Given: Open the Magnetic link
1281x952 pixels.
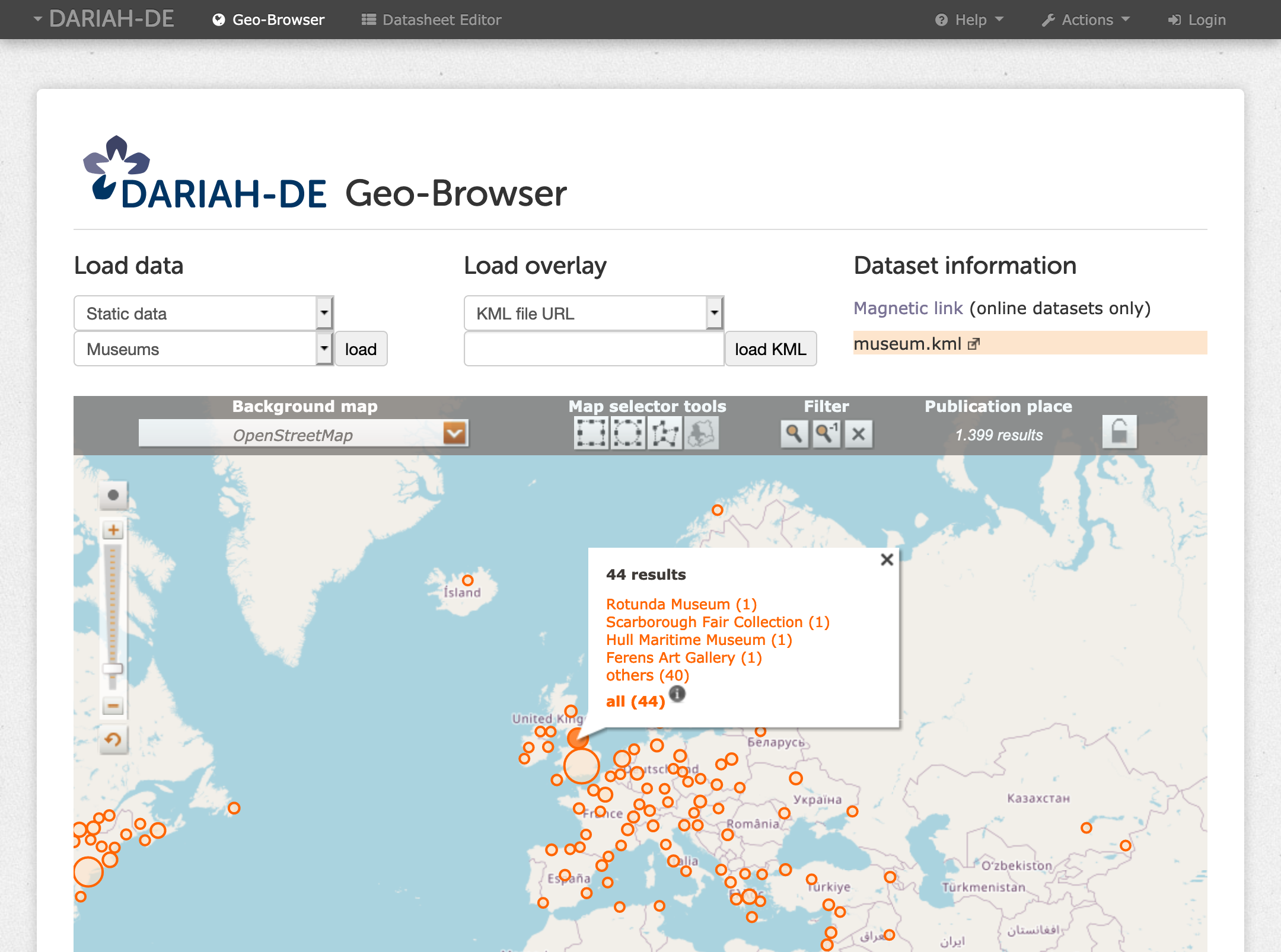Looking at the screenshot, I should coord(908,308).
